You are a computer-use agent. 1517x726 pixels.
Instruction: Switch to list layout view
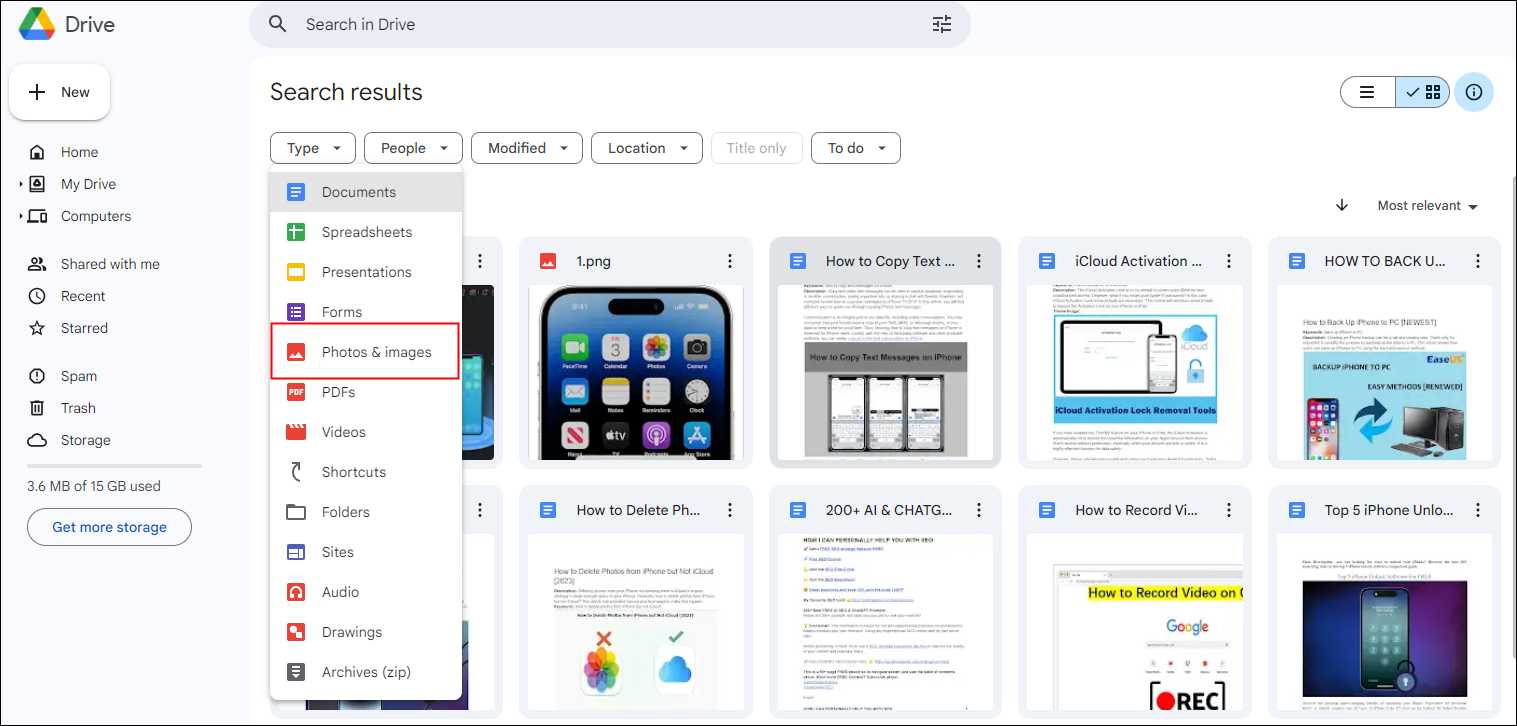pyautogui.click(x=1367, y=92)
